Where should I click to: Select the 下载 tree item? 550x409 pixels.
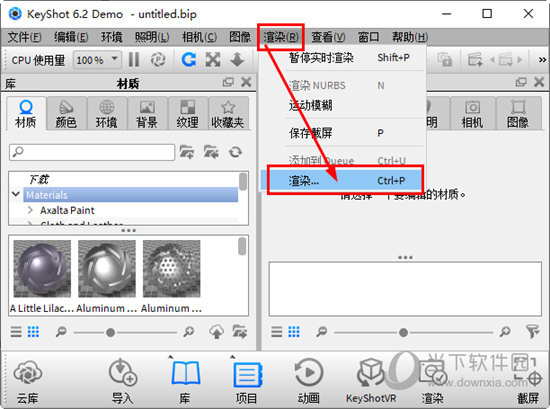39,179
